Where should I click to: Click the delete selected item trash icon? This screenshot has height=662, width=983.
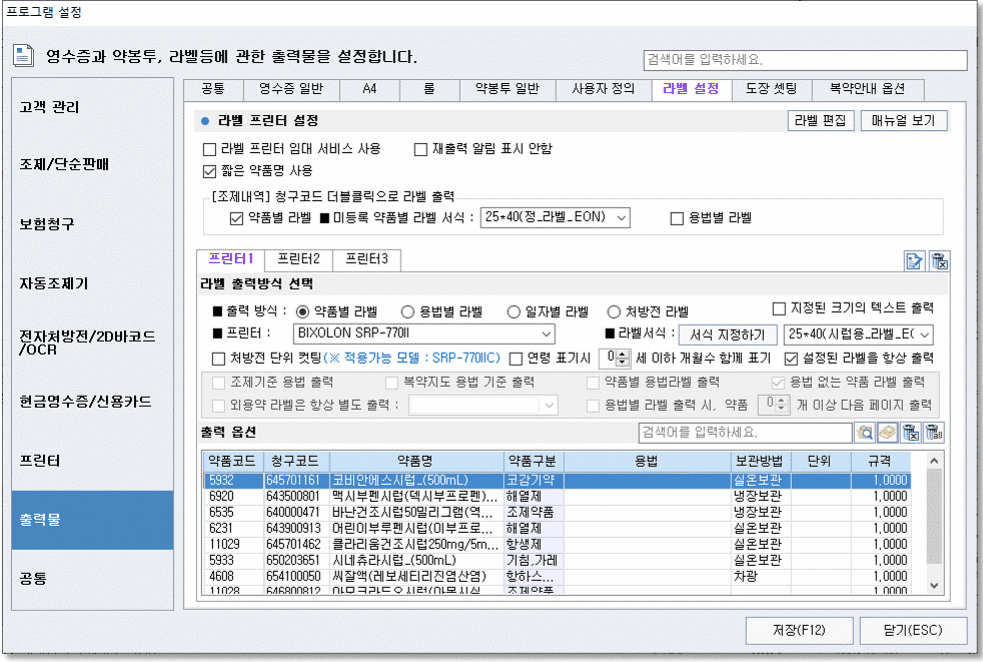point(910,433)
